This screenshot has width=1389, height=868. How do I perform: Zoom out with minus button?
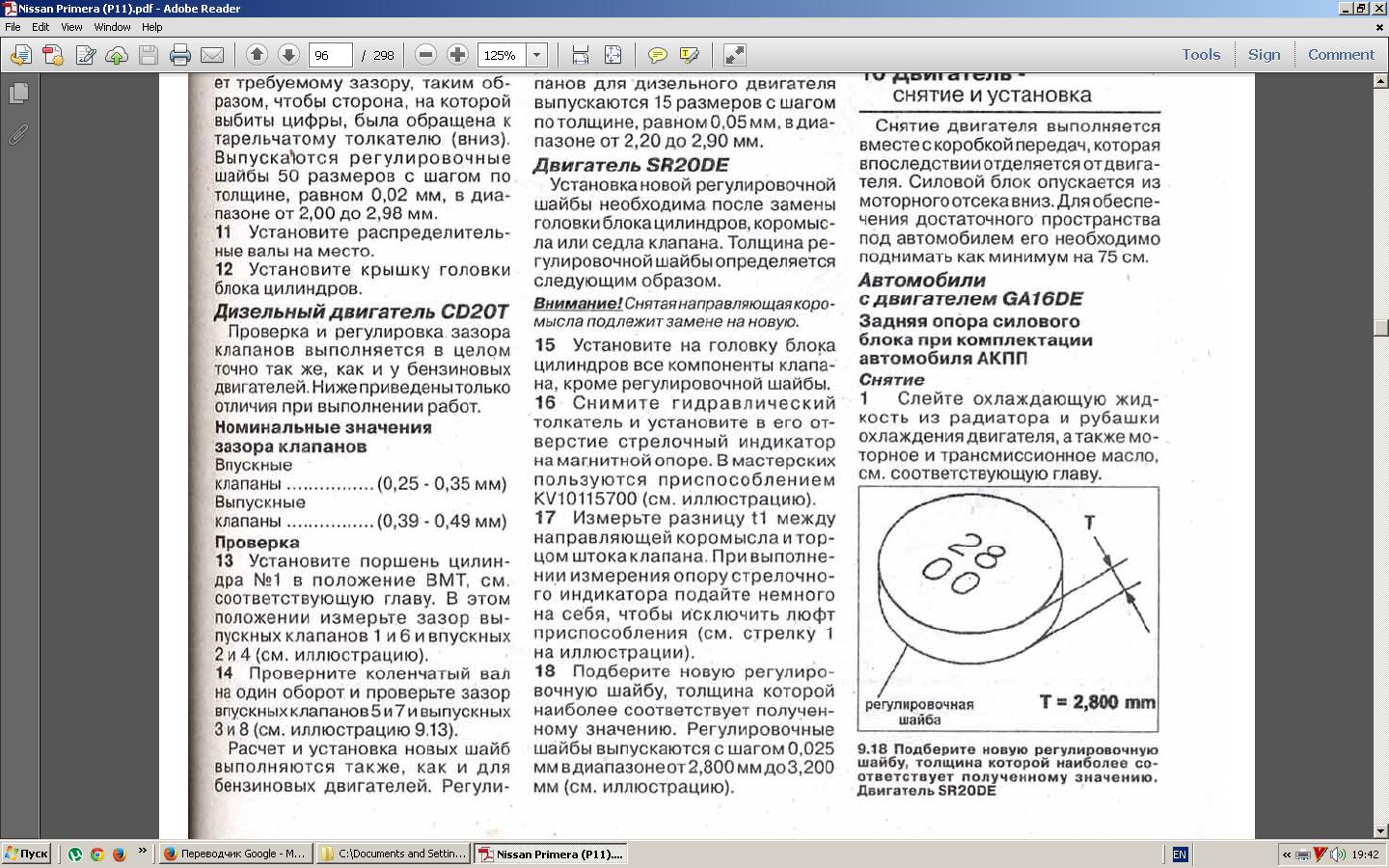425,55
